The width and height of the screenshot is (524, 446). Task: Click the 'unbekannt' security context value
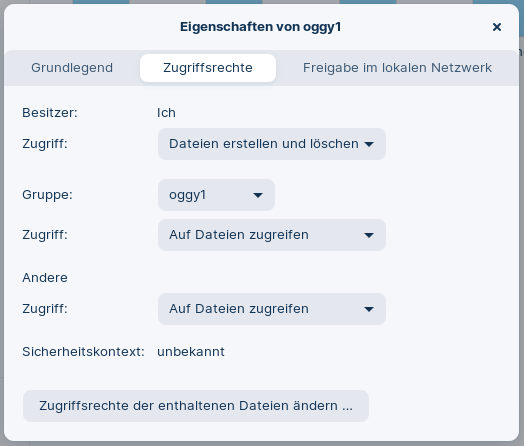pos(191,352)
